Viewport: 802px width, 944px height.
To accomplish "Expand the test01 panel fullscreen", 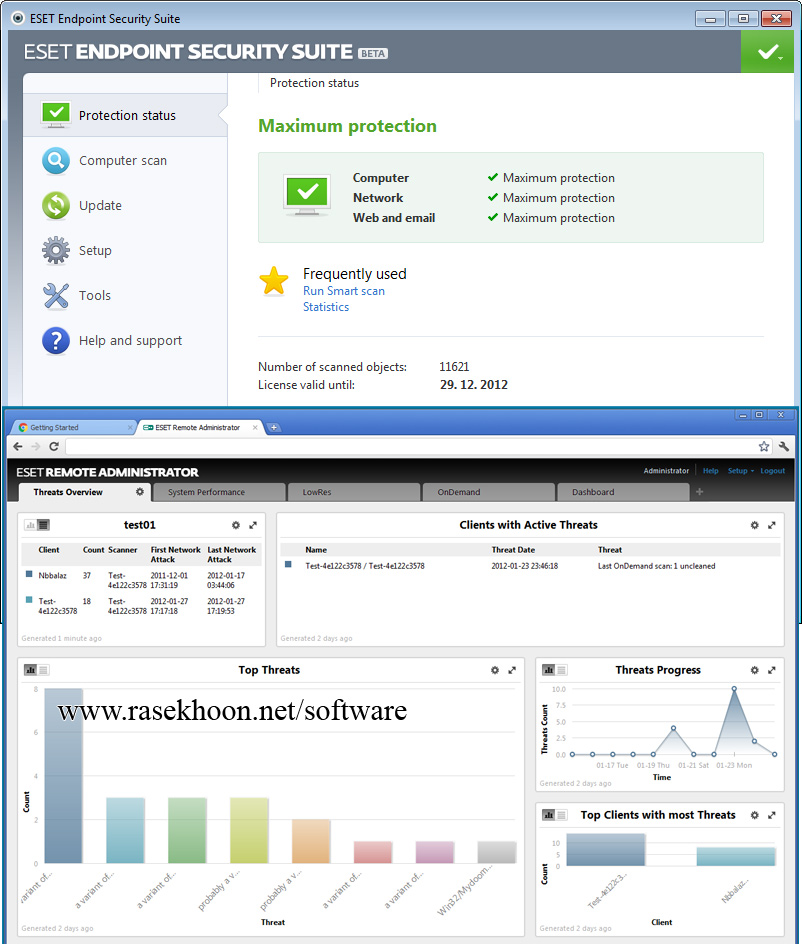I will (x=253, y=525).
